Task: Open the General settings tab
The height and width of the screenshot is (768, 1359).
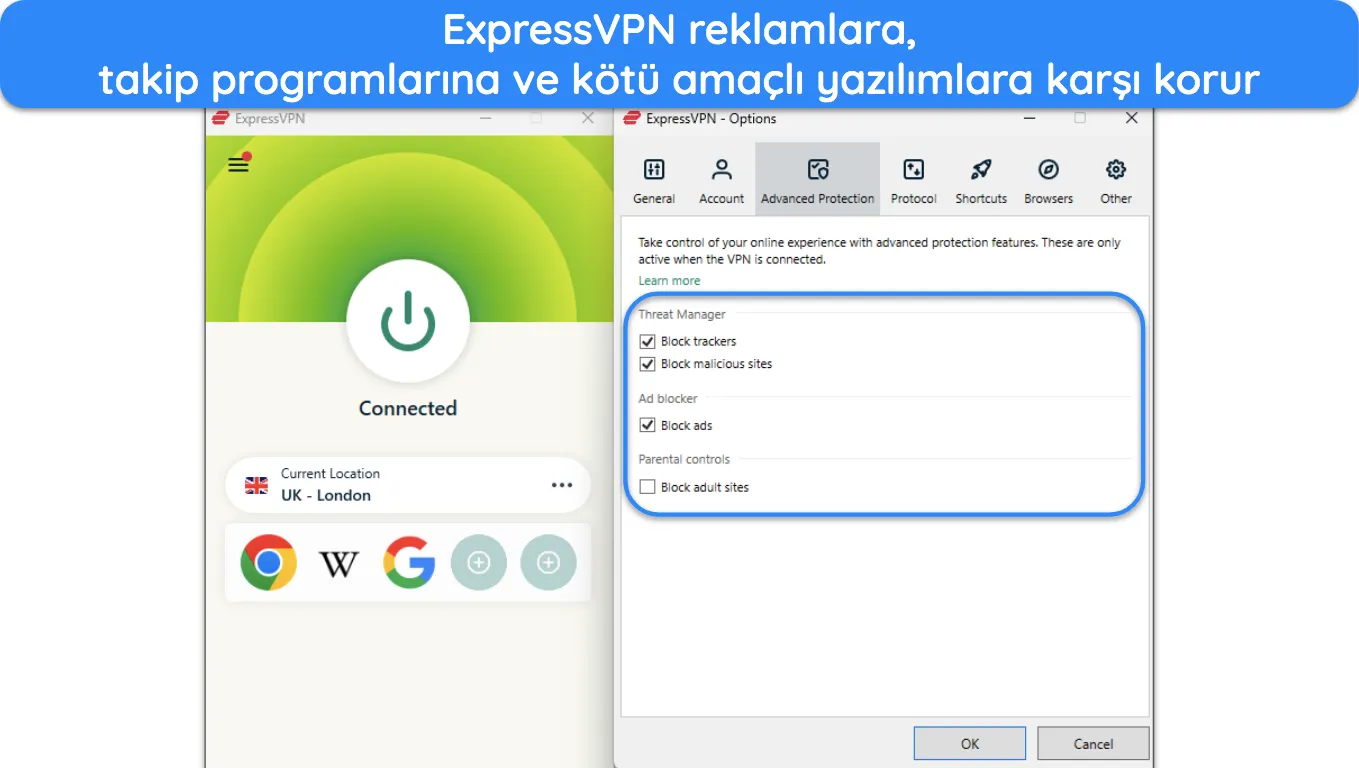Action: [654, 181]
